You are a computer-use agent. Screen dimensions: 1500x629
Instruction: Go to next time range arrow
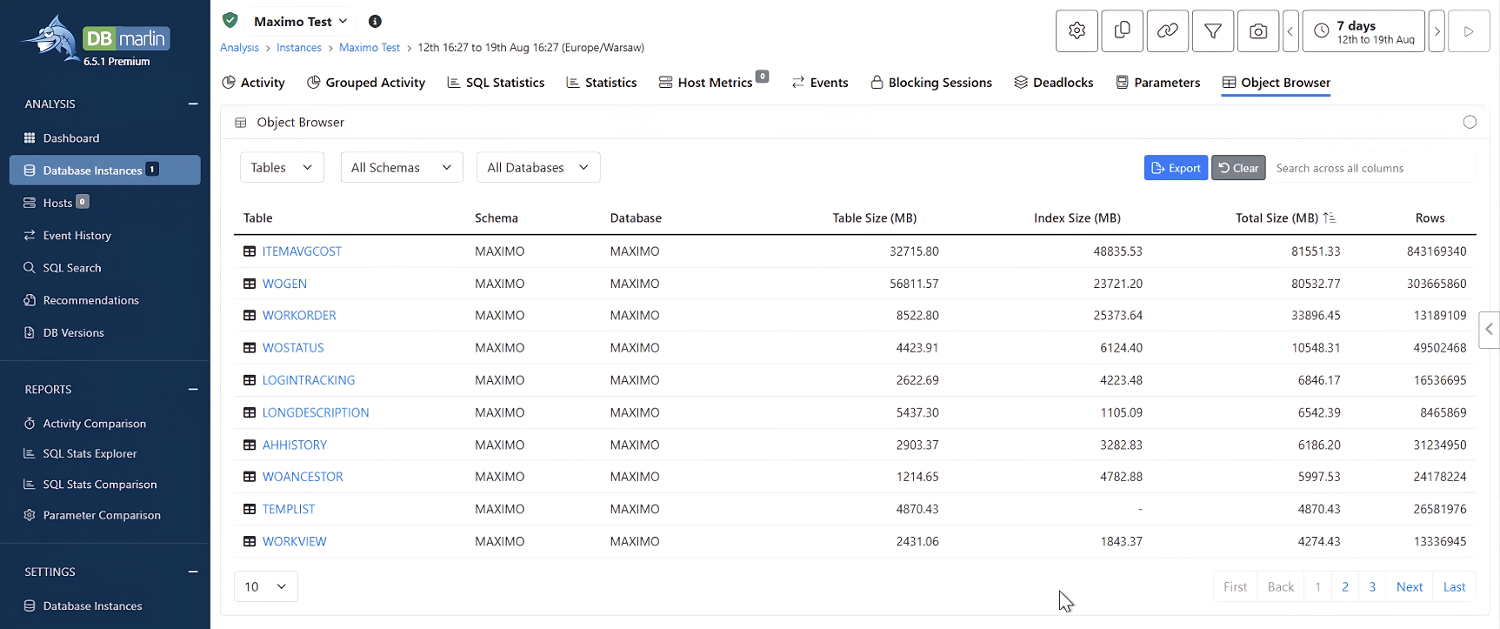tap(1437, 31)
